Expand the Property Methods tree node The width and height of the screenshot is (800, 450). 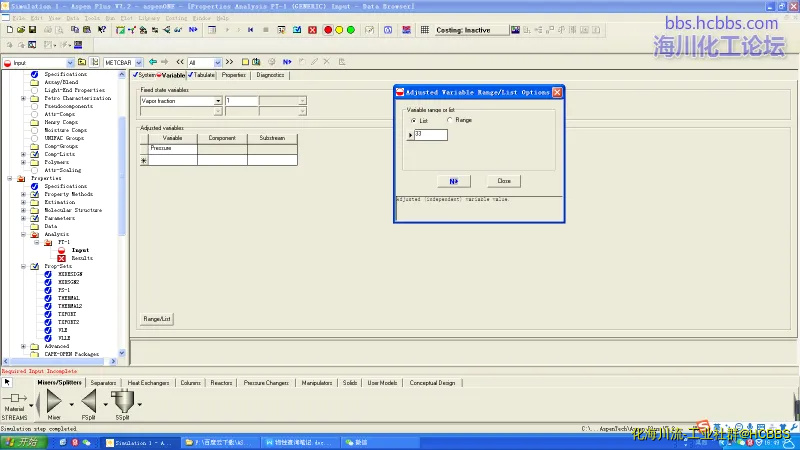click(23, 194)
